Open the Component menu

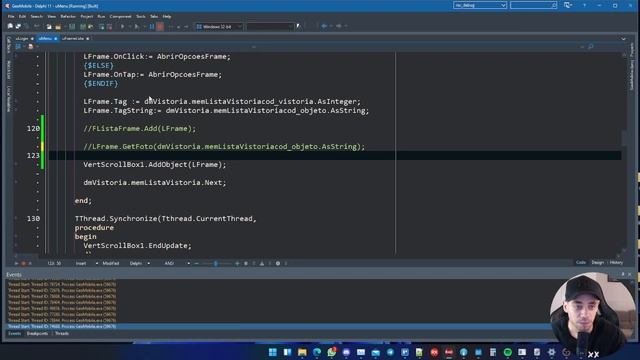[x=120, y=16]
